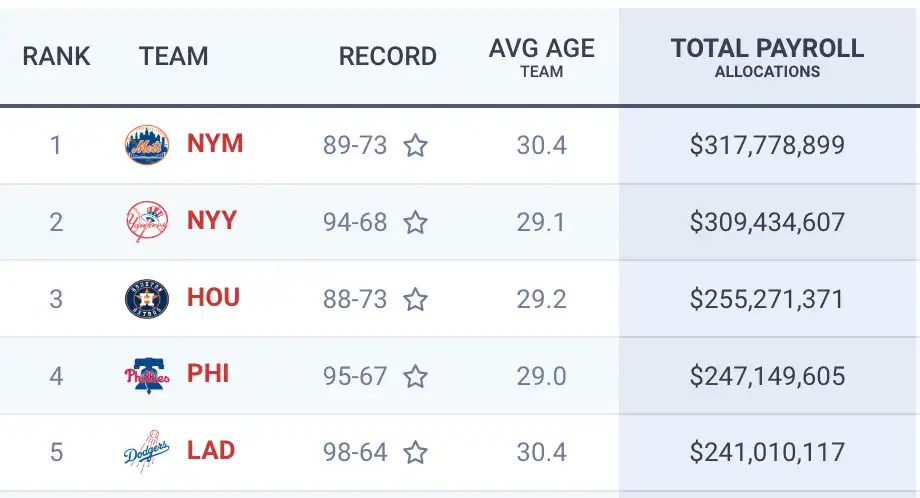Click the New York Mets logo
Viewport: 920px width, 498px height.
click(147, 144)
